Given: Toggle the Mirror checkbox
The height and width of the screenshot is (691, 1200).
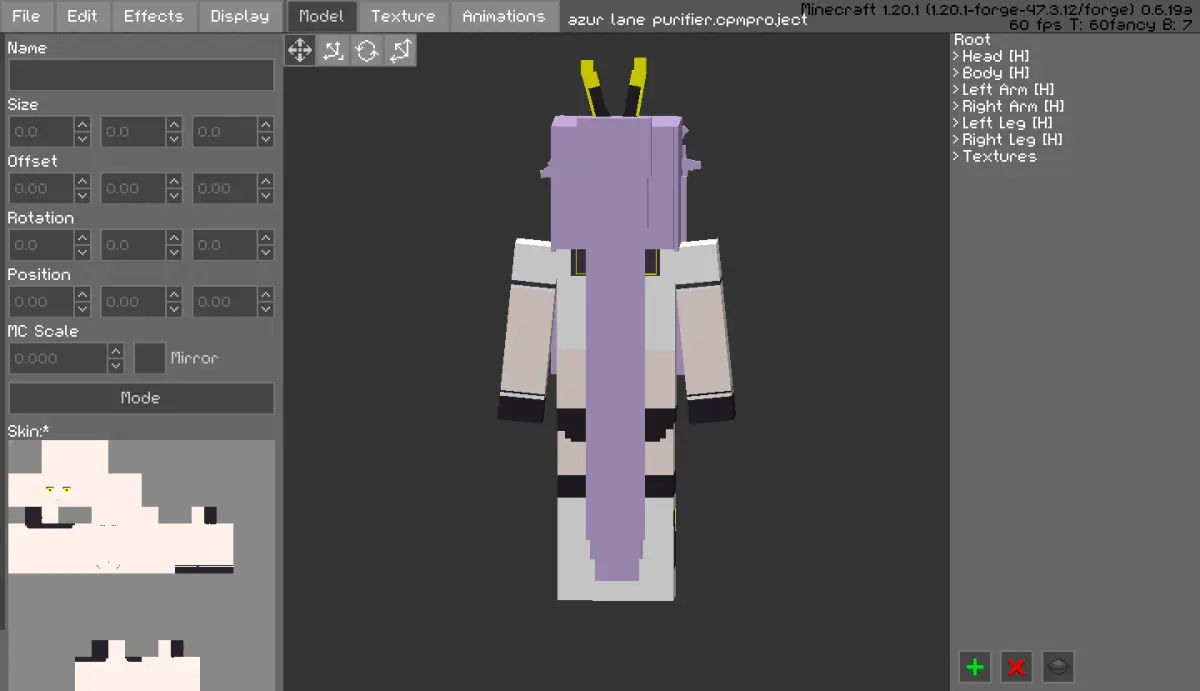Looking at the screenshot, I should (150, 358).
